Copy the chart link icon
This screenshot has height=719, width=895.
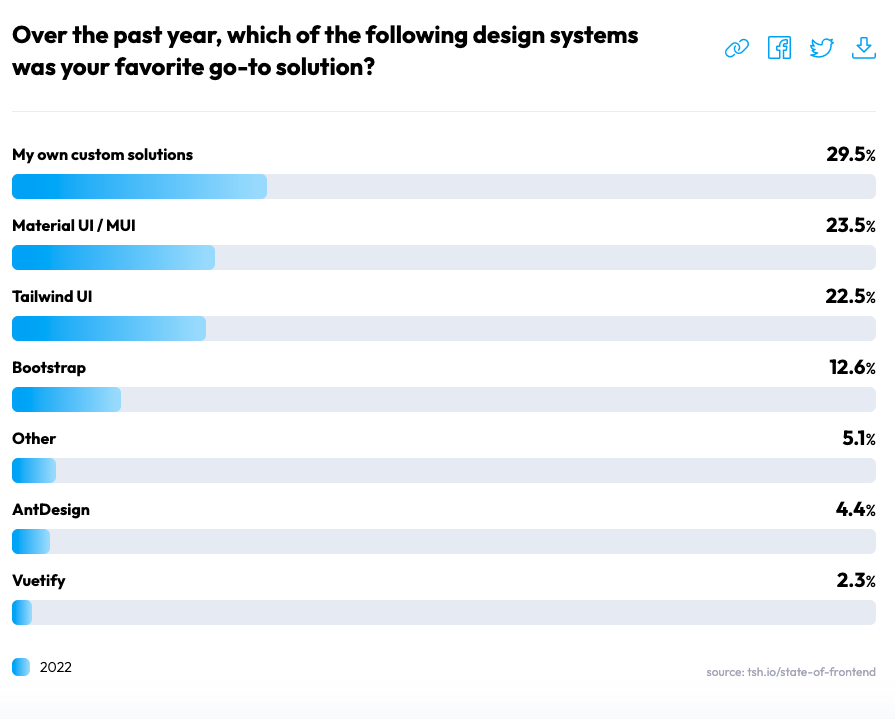(737, 48)
